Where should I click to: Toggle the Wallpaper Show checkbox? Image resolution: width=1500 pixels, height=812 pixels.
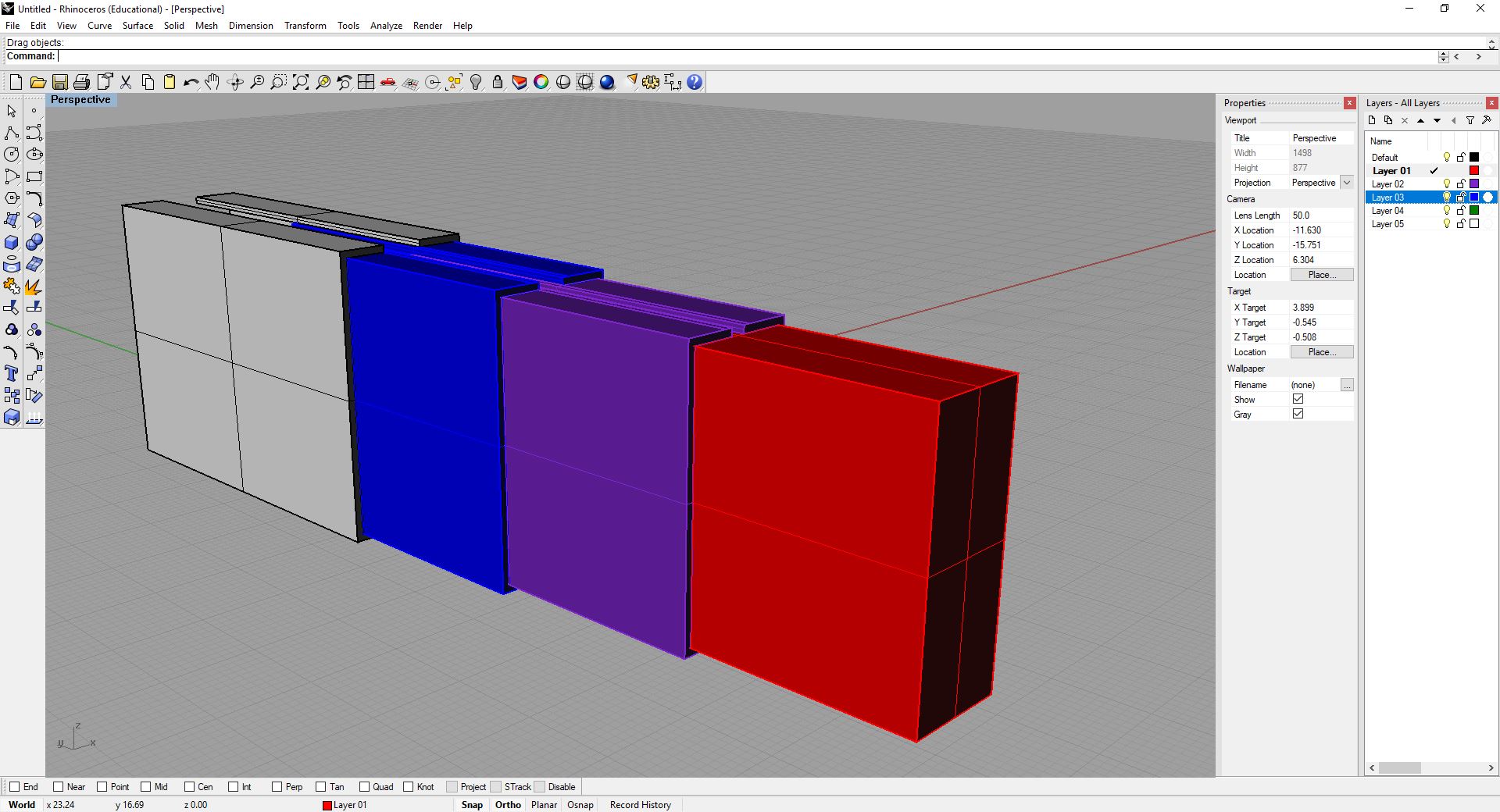(1298, 399)
